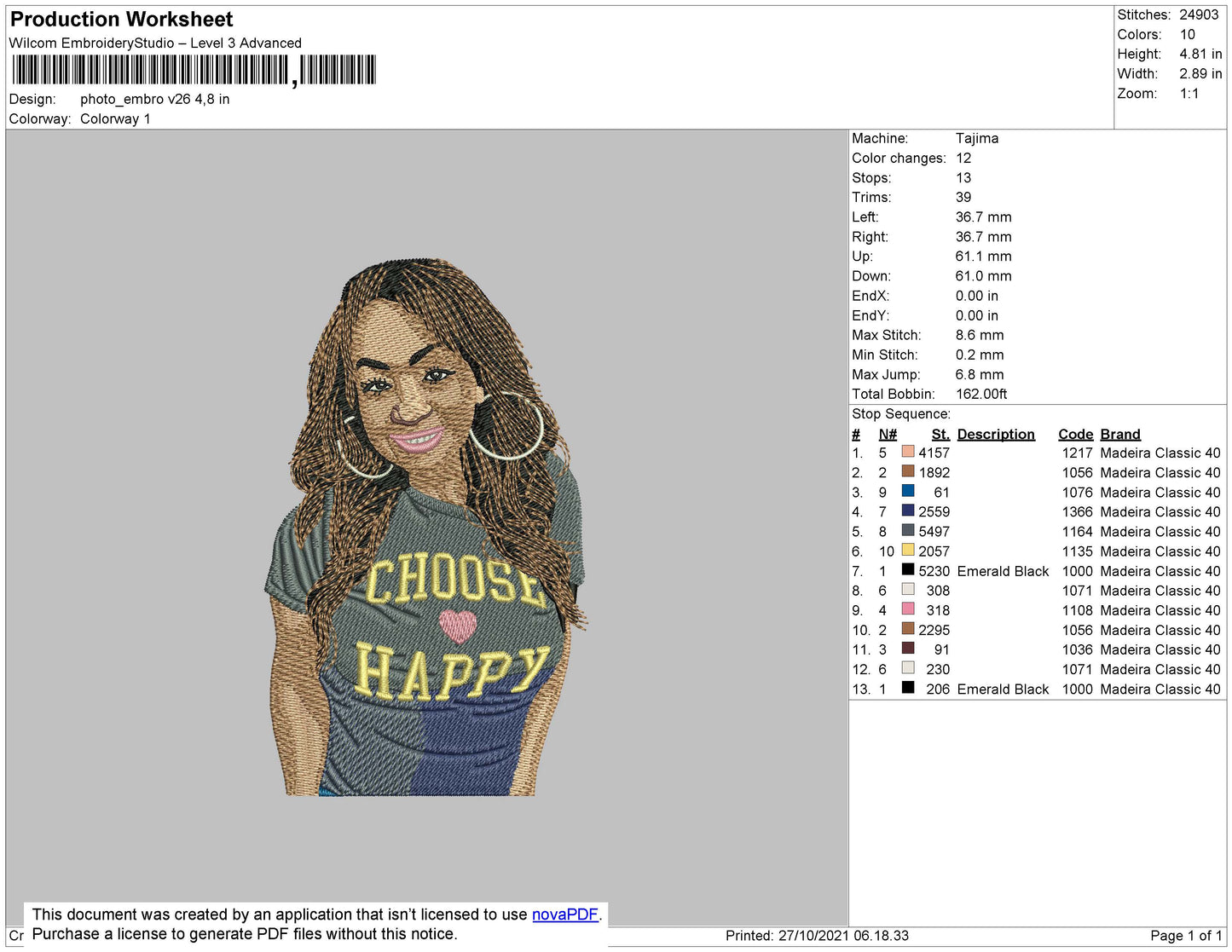Click thread code '1217' in row 1
Screen dimensions: 1232x952
1077,453
